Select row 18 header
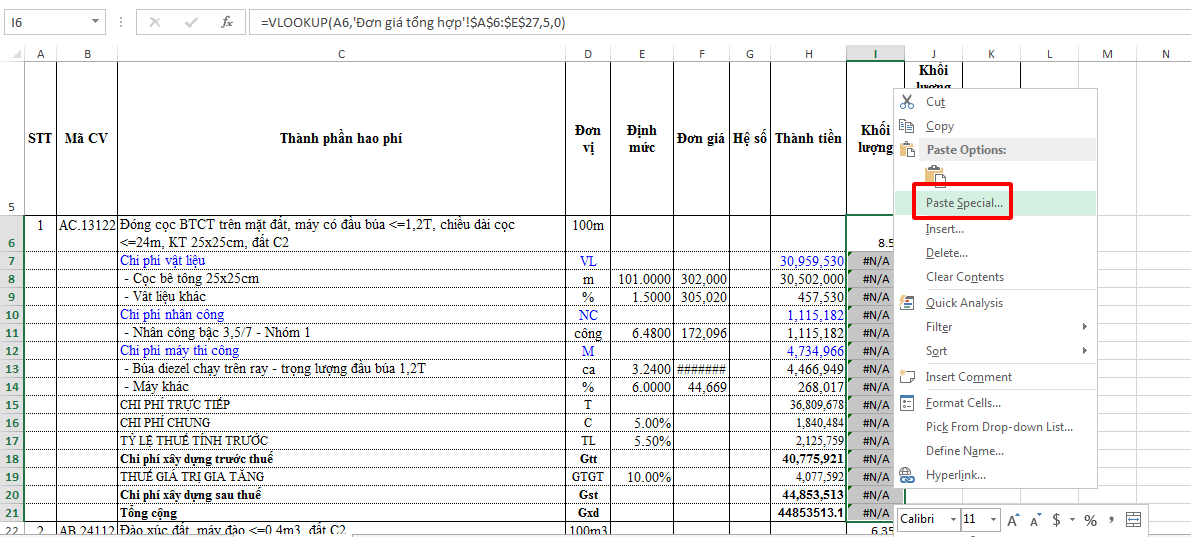 (12, 459)
